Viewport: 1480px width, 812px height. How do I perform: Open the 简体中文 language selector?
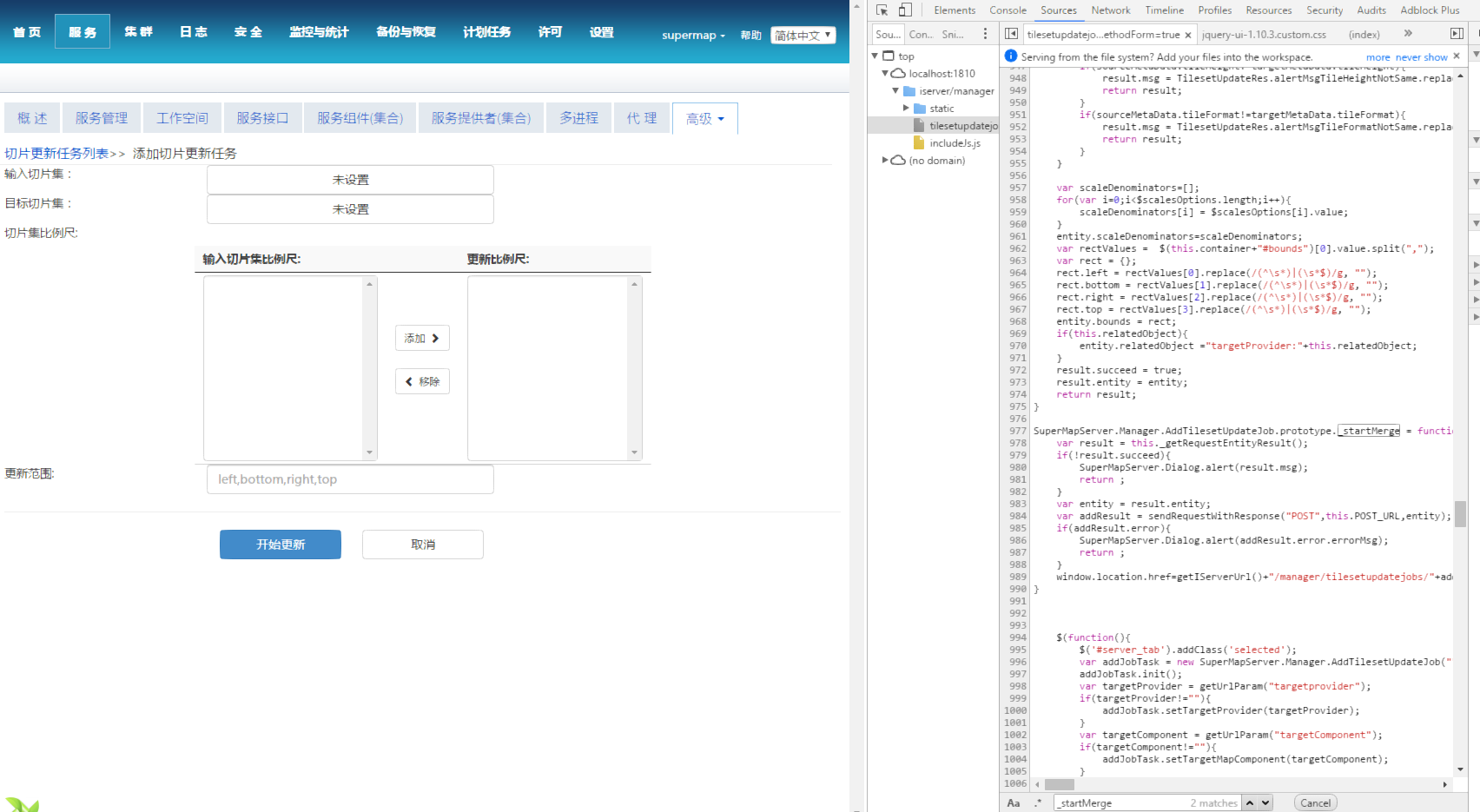[803, 36]
